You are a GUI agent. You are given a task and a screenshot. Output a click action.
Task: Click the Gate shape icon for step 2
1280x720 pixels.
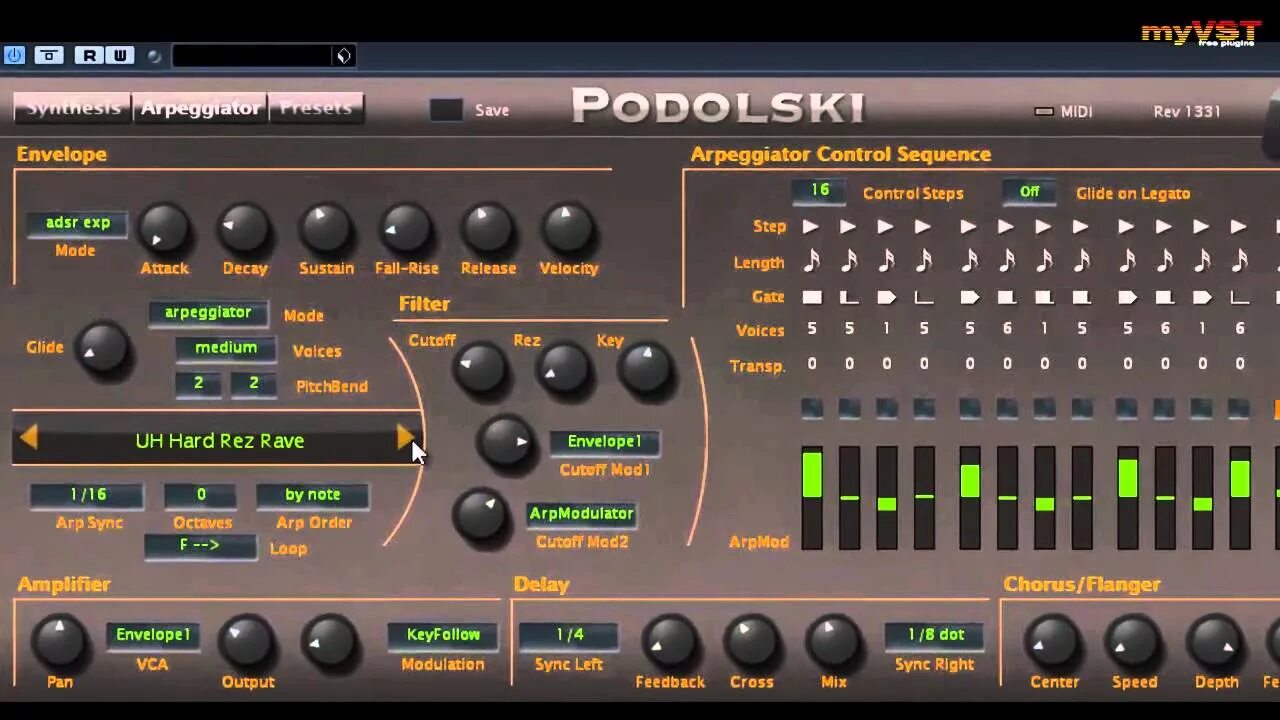click(x=849, y=297)
